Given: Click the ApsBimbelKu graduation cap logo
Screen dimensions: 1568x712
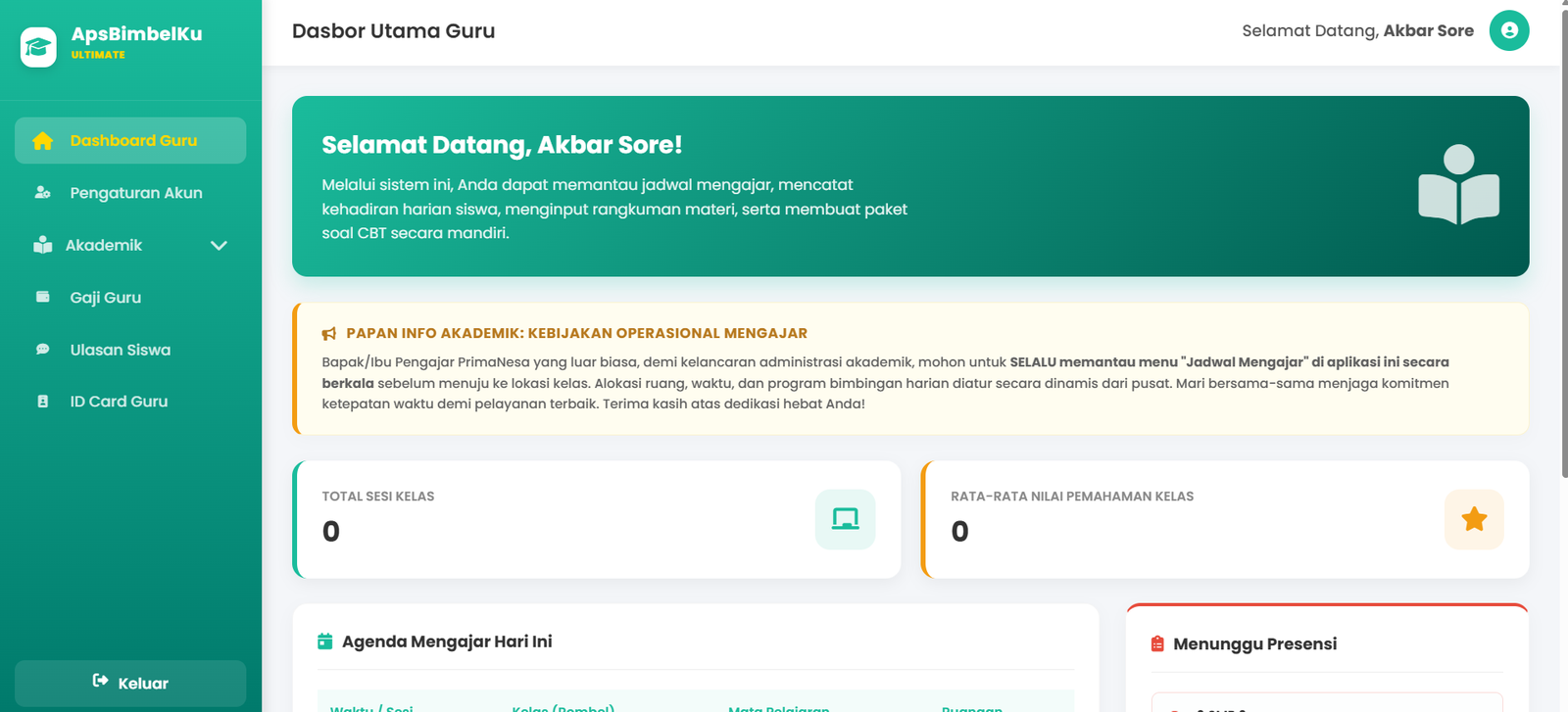Looking at the screenshot, I should point(38,47).
